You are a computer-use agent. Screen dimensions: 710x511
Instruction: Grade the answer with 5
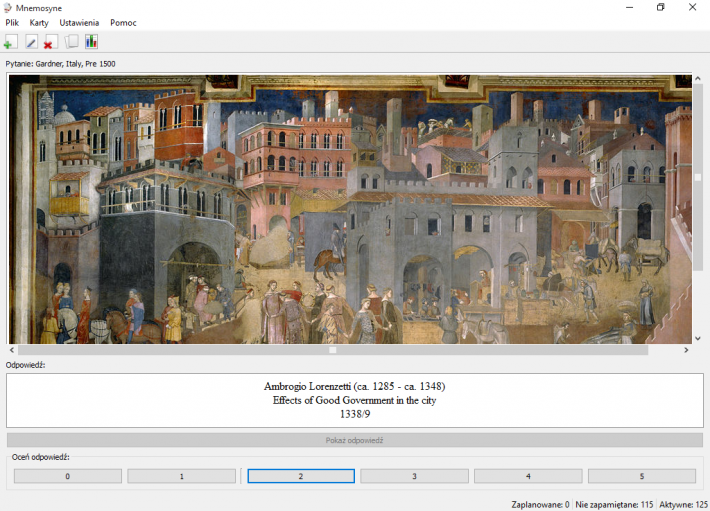click(642, 476)
